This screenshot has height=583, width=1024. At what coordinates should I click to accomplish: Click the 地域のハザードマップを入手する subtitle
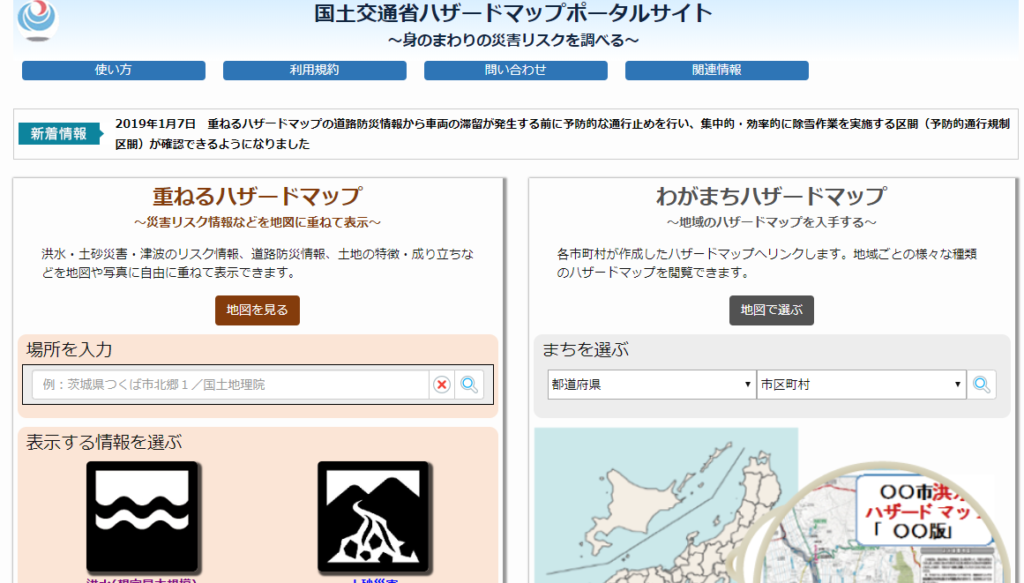tap(771, 222)
